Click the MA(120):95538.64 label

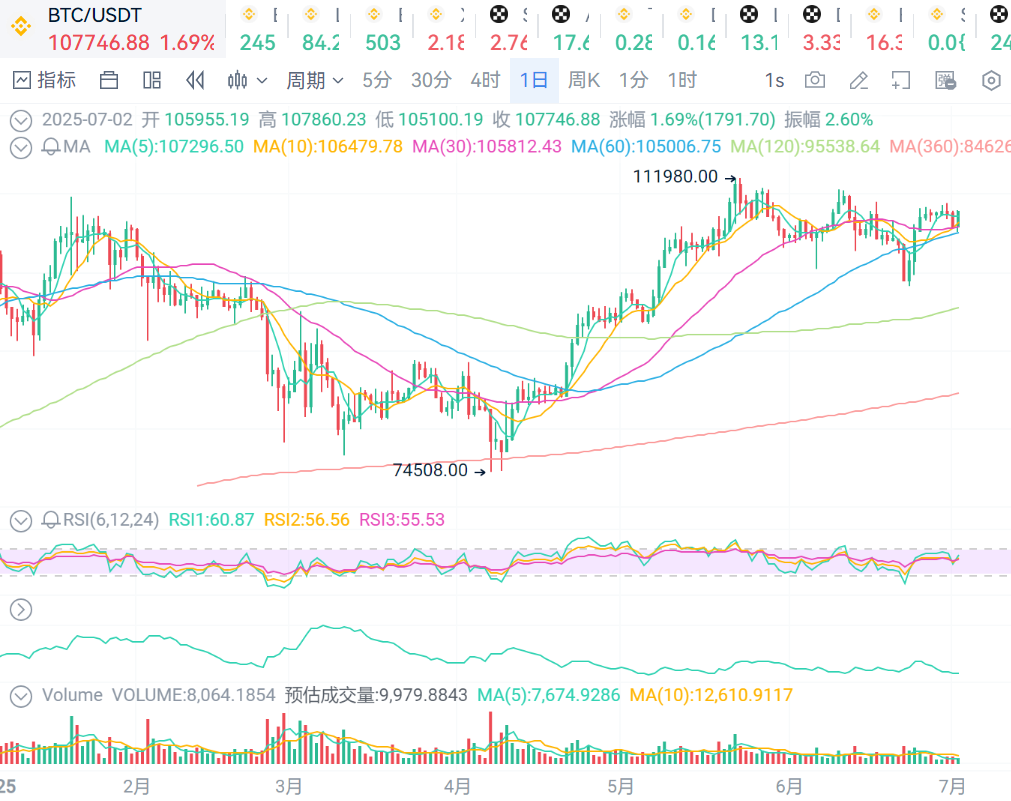point(805,147)
